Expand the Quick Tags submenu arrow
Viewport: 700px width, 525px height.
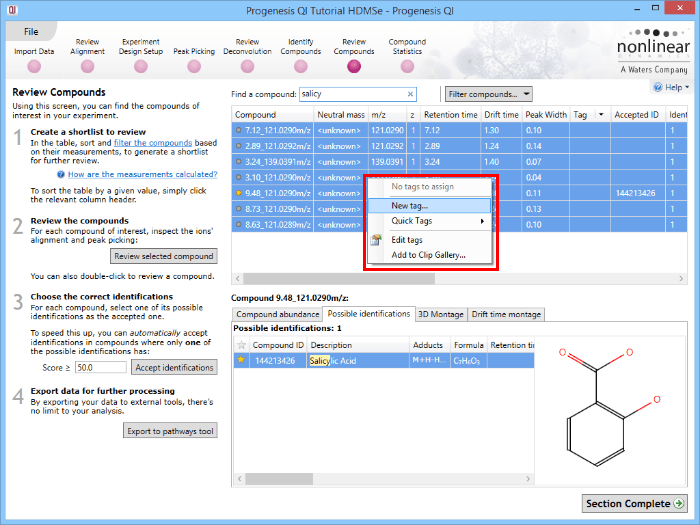point(482,221)
